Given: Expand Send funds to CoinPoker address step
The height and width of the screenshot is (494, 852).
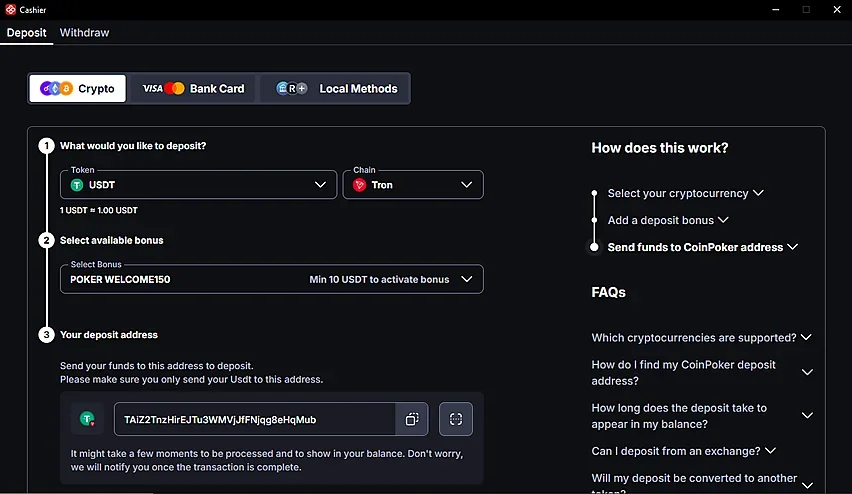Looking at the screenshot, I should 703,247.
